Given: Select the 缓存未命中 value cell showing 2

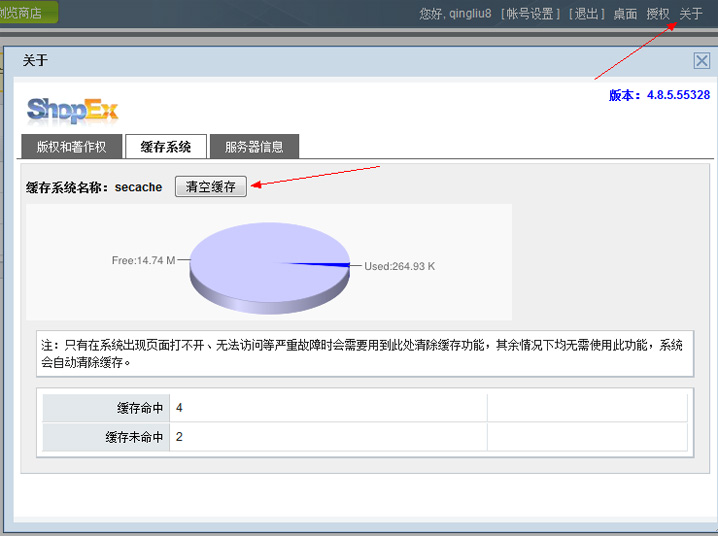Looking at the screenshot, I should point(327,437).
